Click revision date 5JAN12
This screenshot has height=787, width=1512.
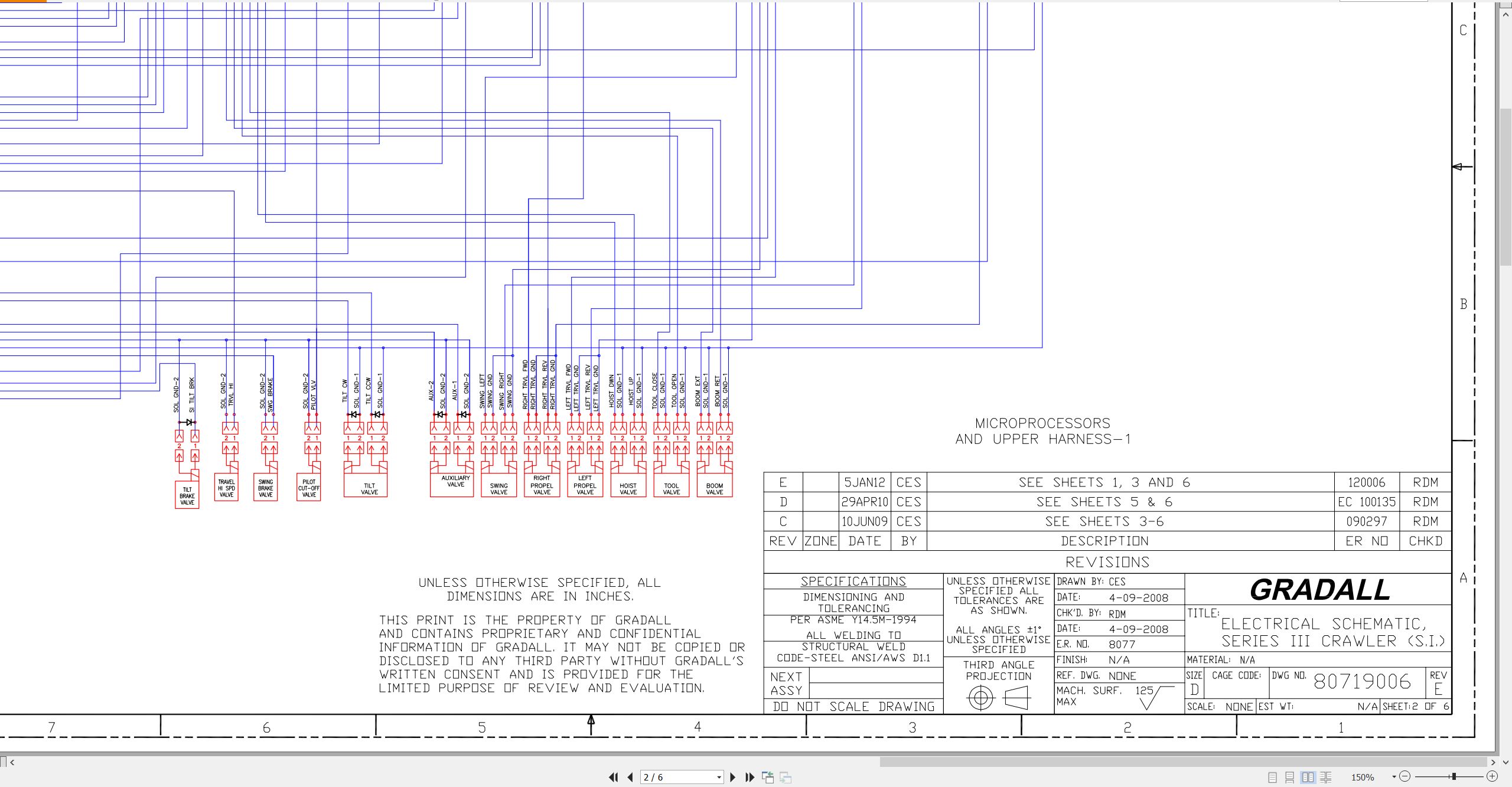pos(865,482)
